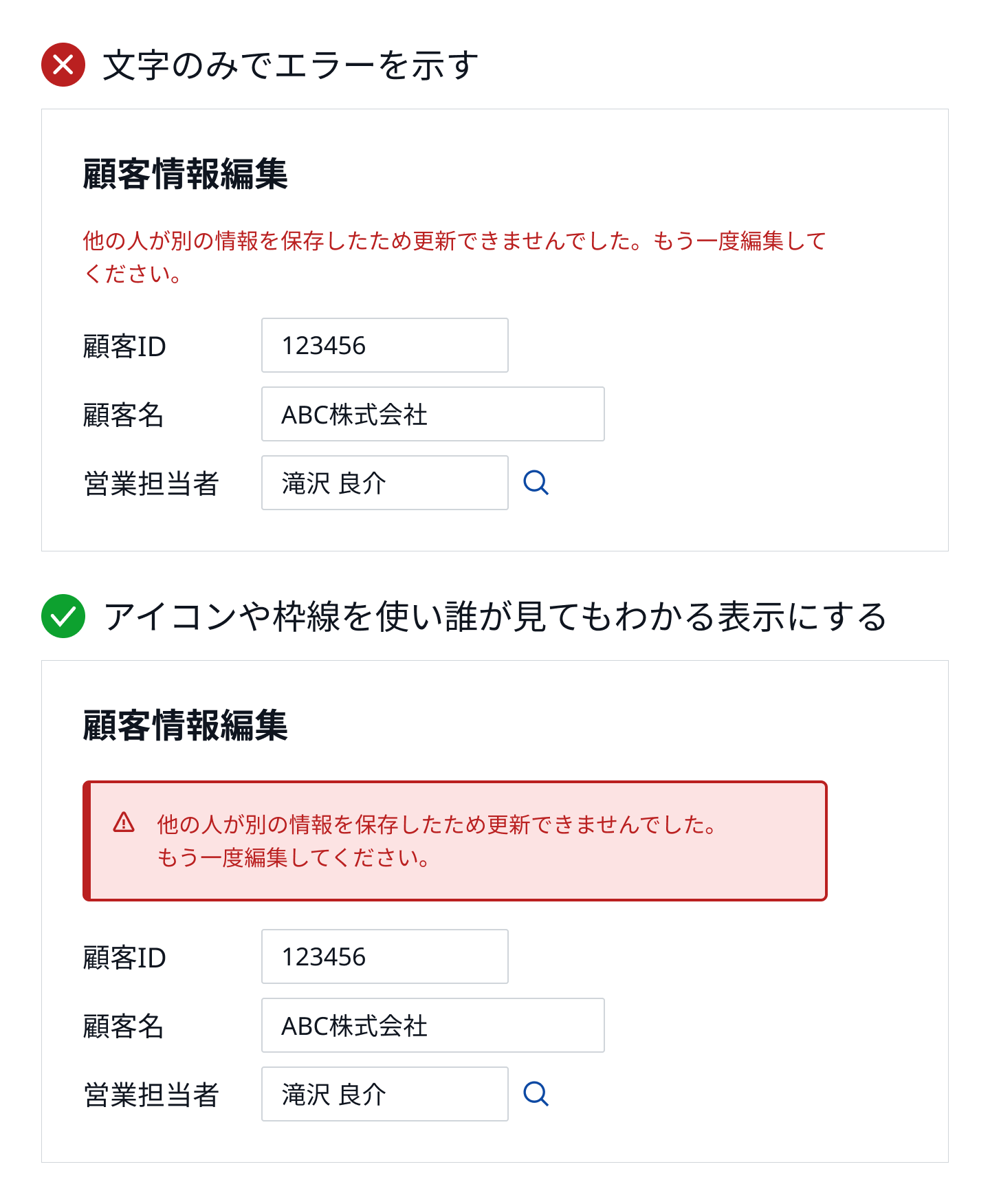
Task: Click the heading アイコンや枠線を使い誰が見てもわかる表示にする
Action: [x=495, y=617]
